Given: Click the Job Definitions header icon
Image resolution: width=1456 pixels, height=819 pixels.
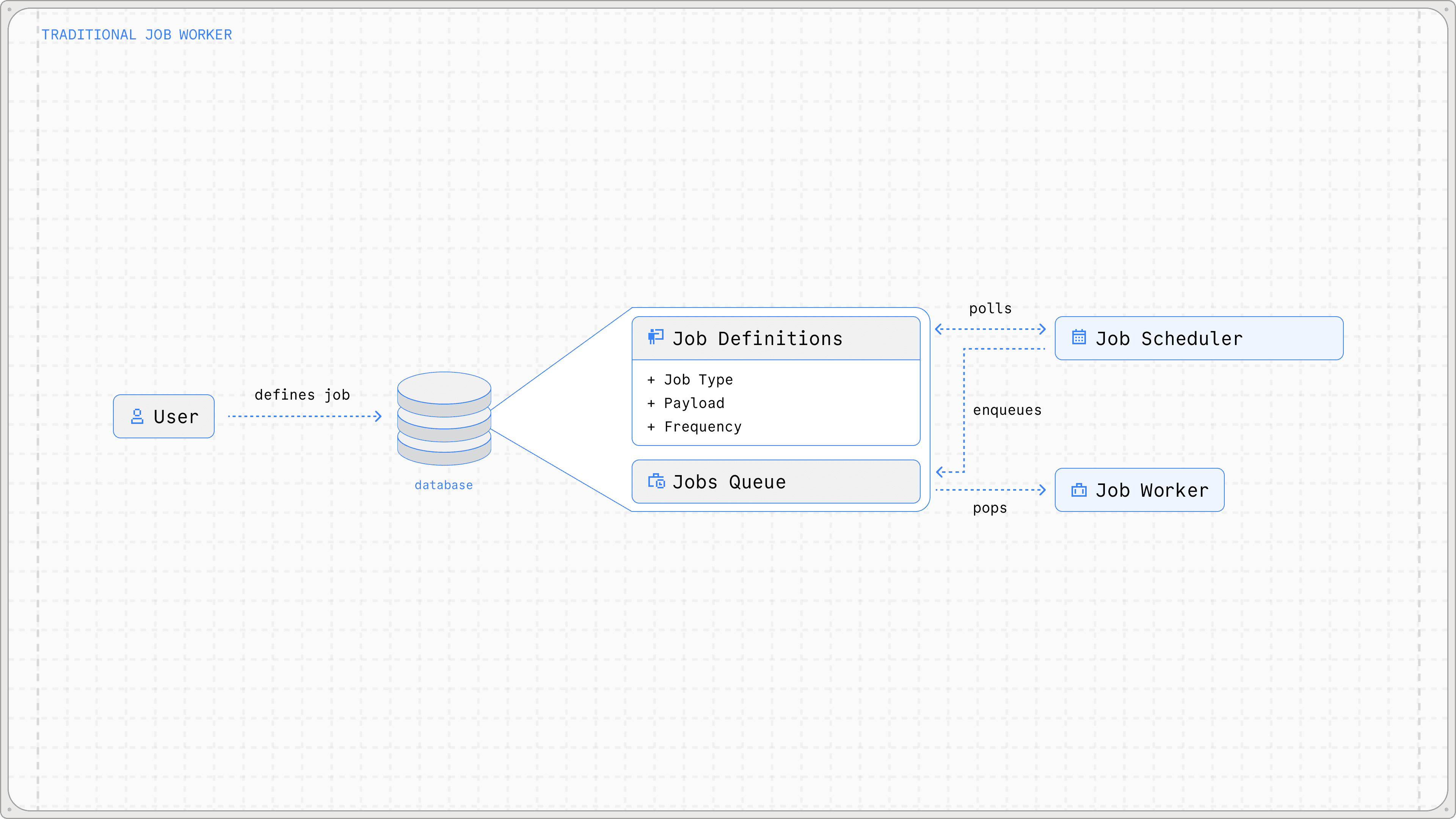Looking at the screenshot, I should point(656,337).
